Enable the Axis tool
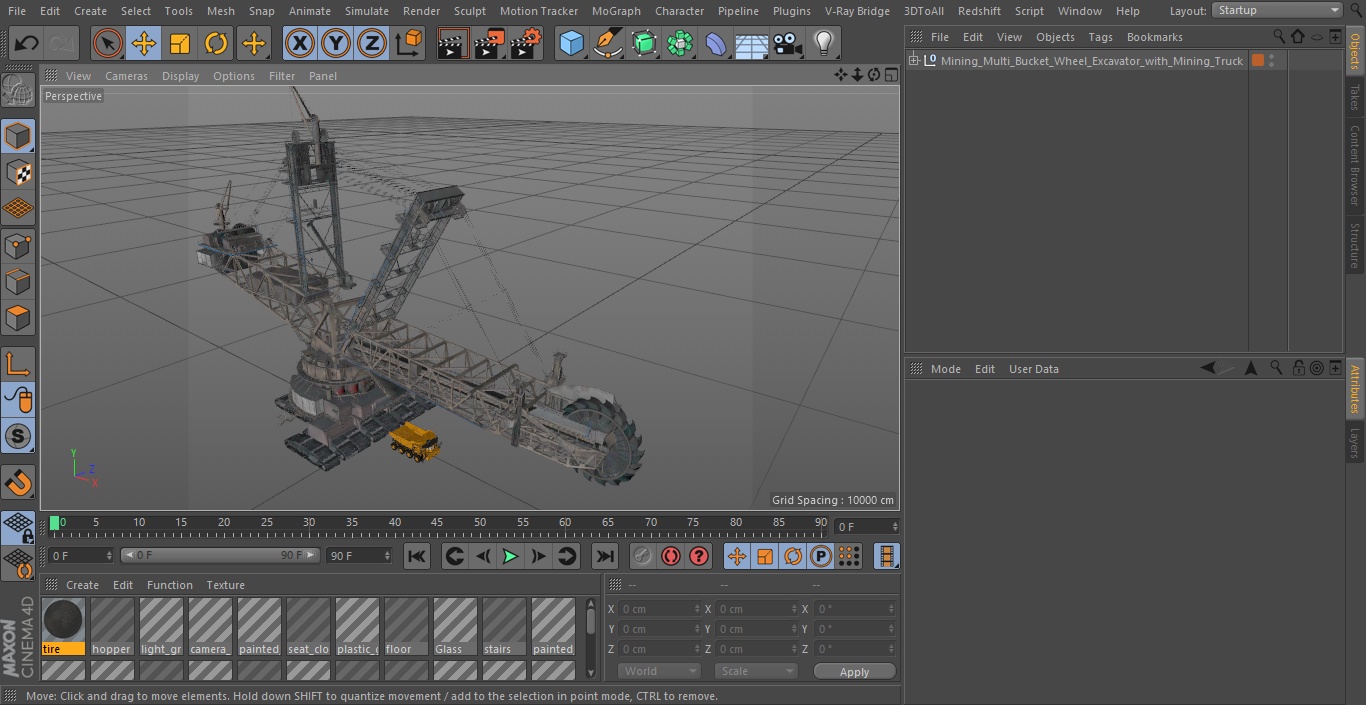 pos(18,364)
